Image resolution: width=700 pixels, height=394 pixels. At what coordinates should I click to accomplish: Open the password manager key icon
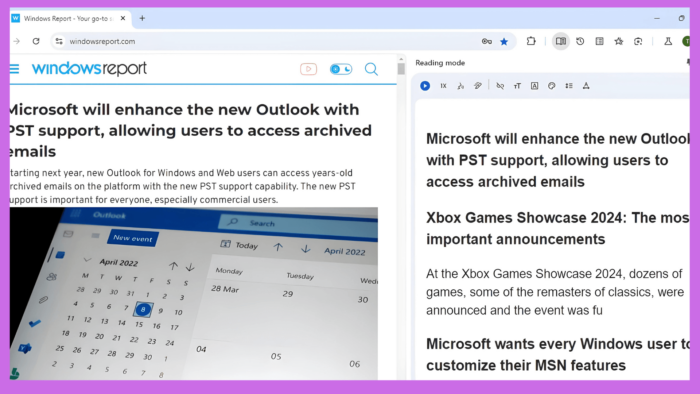click(x=487, y=41)
